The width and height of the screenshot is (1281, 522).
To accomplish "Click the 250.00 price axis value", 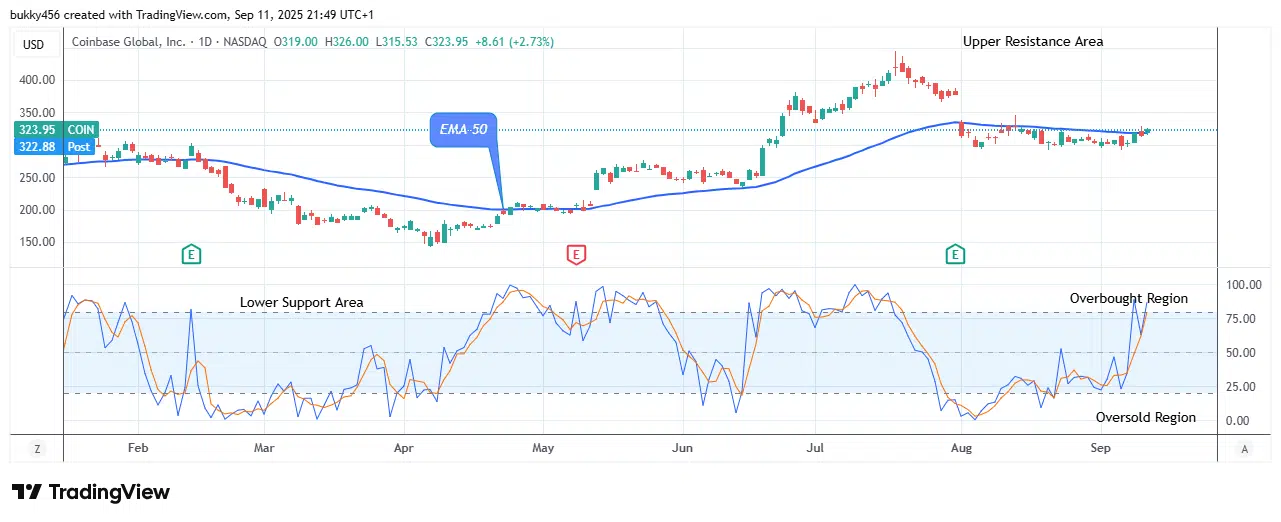I will [x=36, y=178].
